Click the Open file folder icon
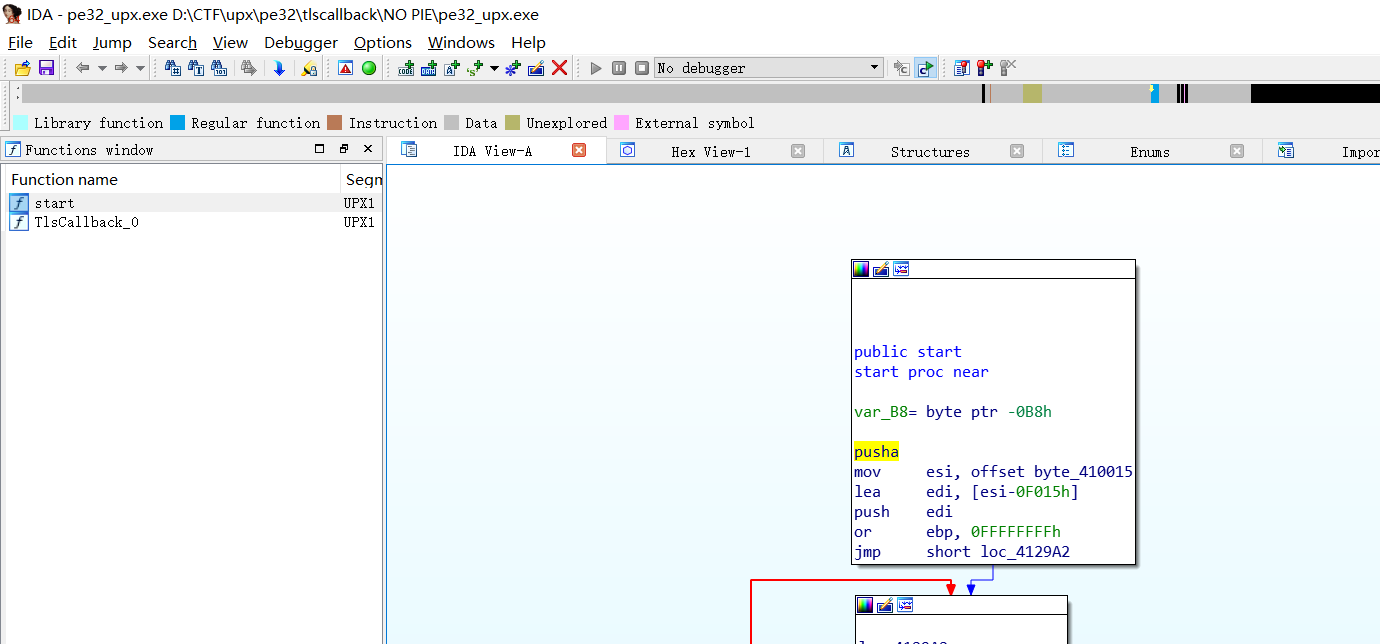Screen dimensions: 1380x644 [x=22, y=68]
